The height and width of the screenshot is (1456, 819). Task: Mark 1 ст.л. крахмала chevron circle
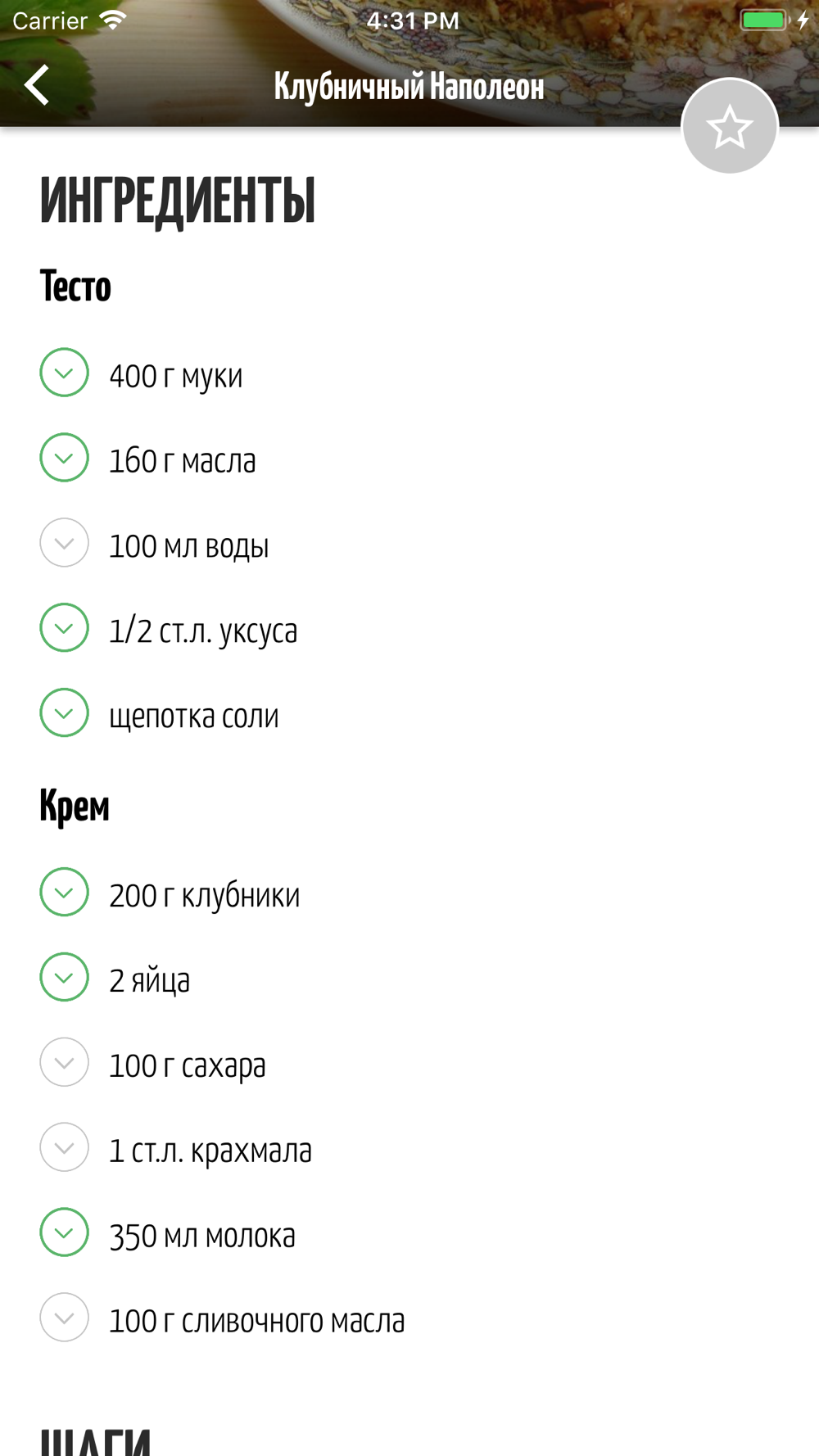point(64,1148)
